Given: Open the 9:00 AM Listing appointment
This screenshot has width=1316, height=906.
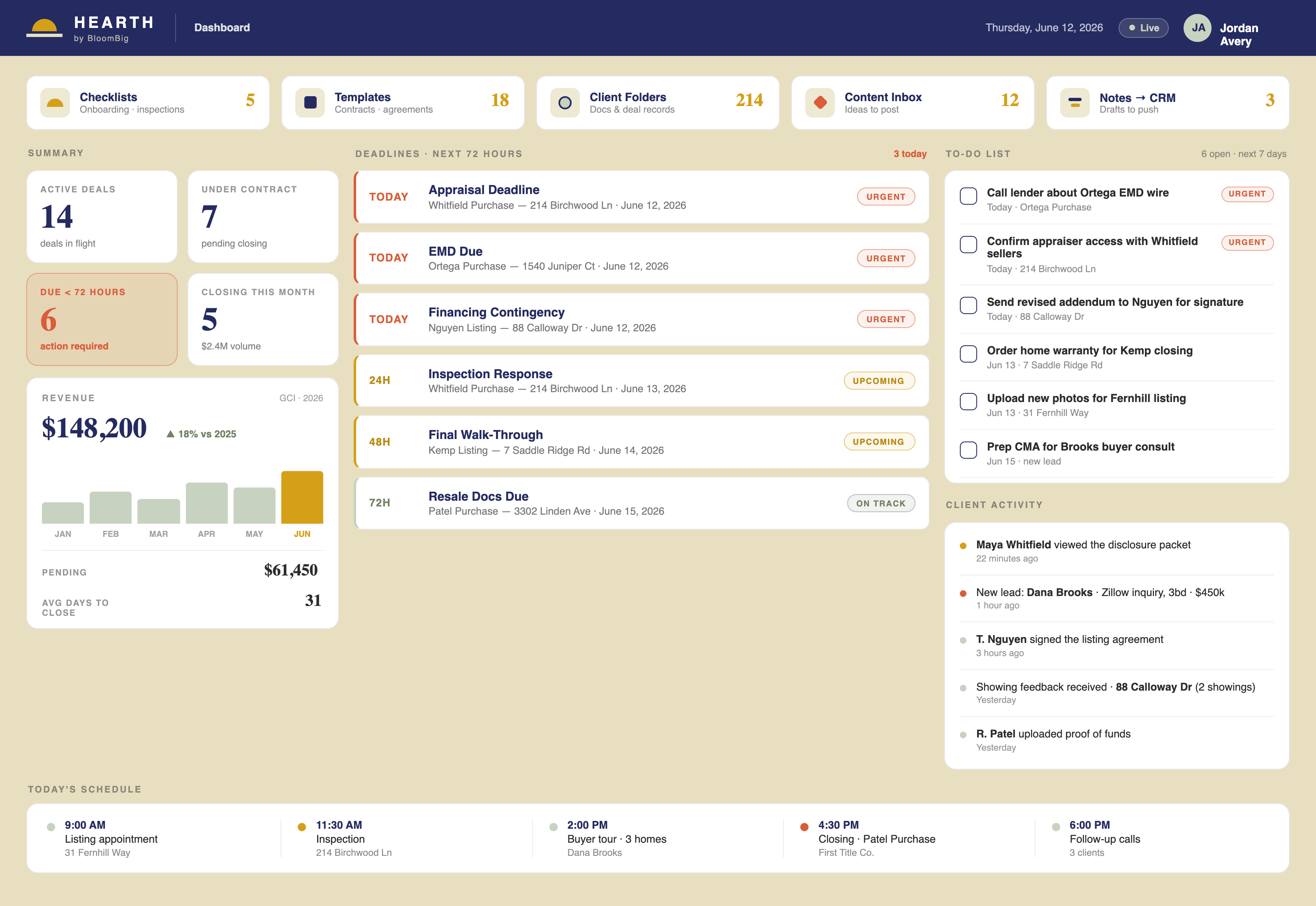Looking at the screenshot, I should pos(111,839).
